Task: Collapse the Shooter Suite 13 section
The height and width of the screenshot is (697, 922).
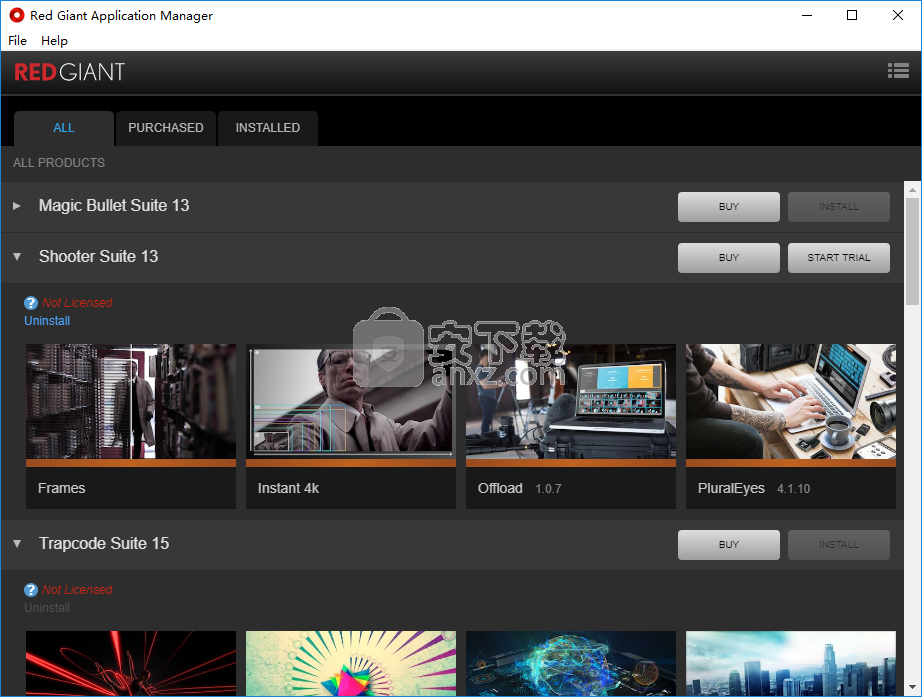Action: pyautogui.click(x=16, y=257)
